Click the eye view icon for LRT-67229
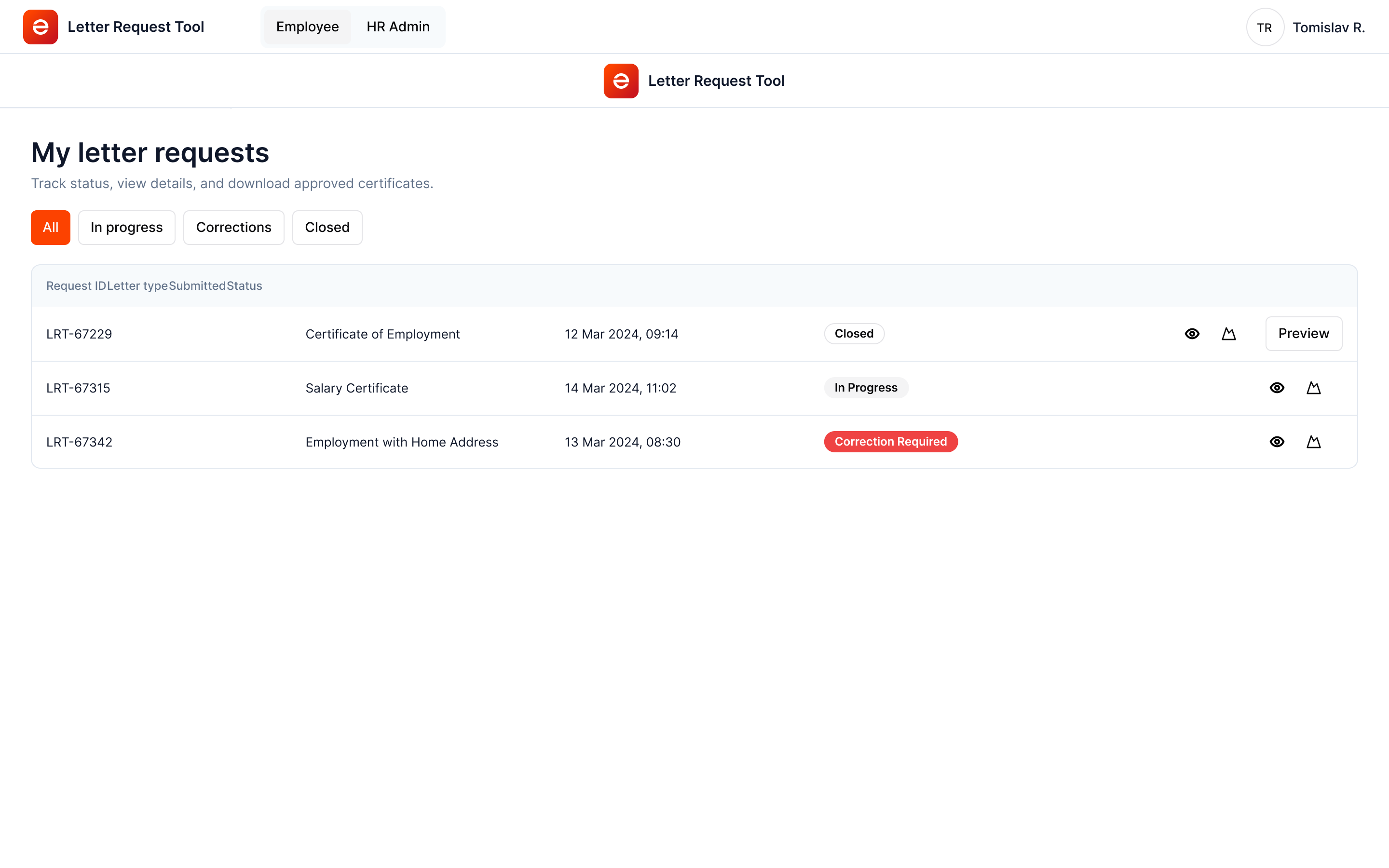1389x868 pixels. coord(1192,334)
